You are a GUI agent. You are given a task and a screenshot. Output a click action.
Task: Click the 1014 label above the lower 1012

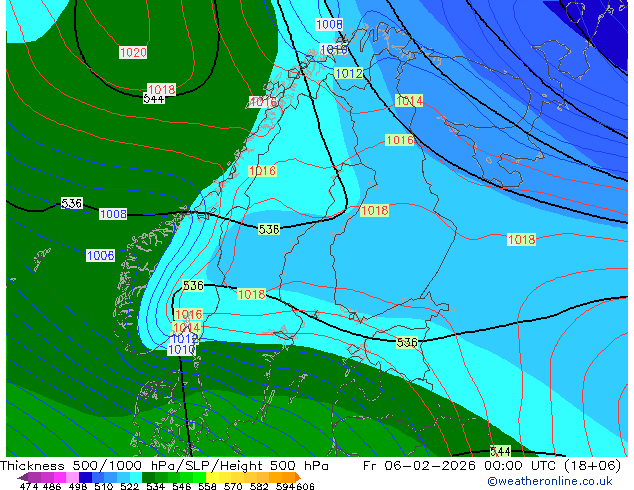(186, 327)
